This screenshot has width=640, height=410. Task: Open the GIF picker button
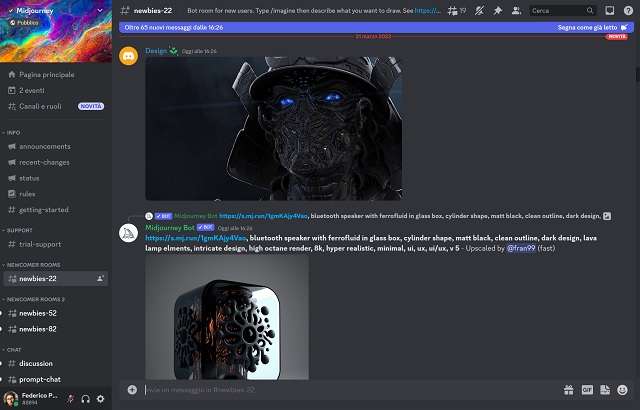click(x=587, y=390)
